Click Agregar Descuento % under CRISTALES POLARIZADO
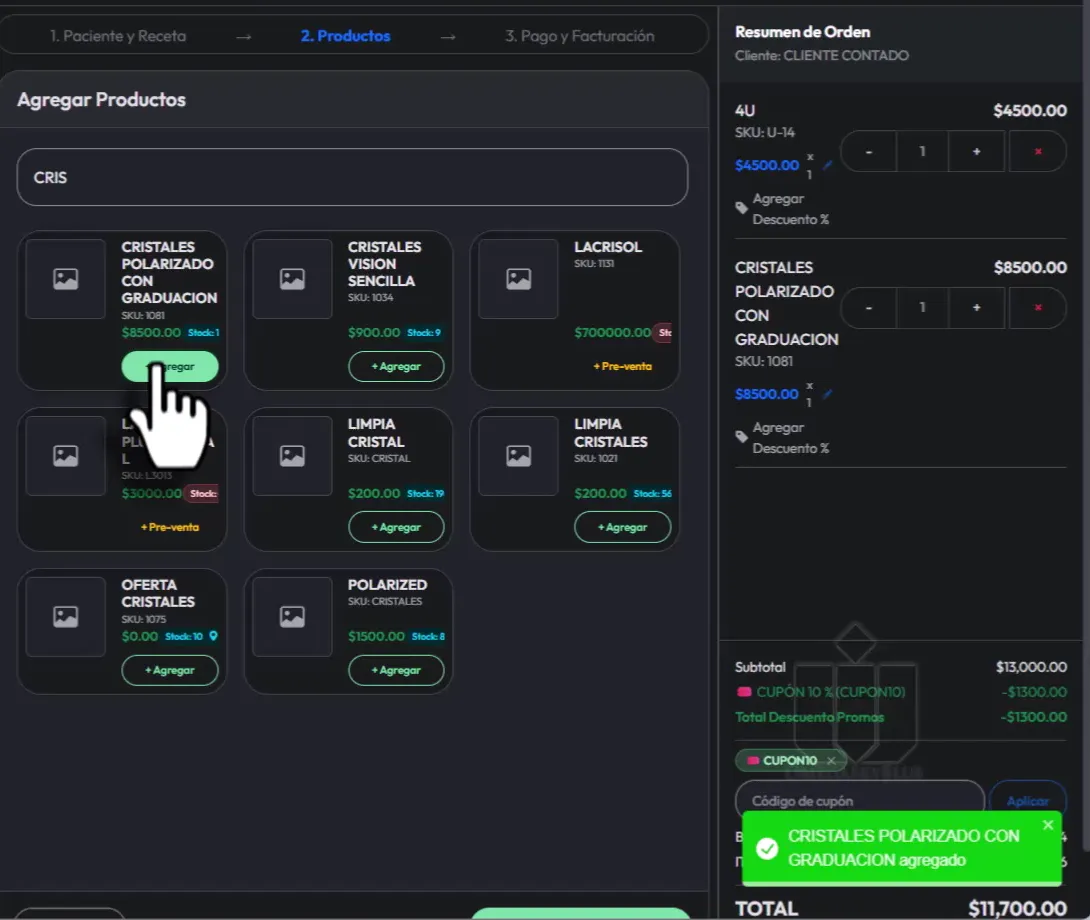Image resolution: width=1090 pixels, height=920 pixels. coord(791,438)
